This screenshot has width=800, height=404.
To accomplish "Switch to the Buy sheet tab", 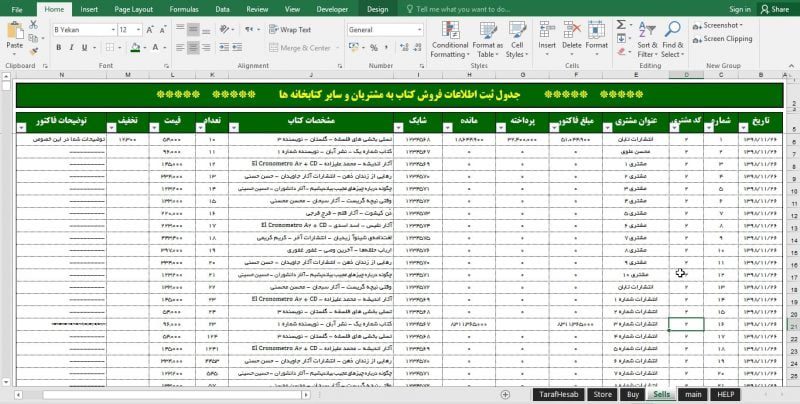I will tap(632, 394).
